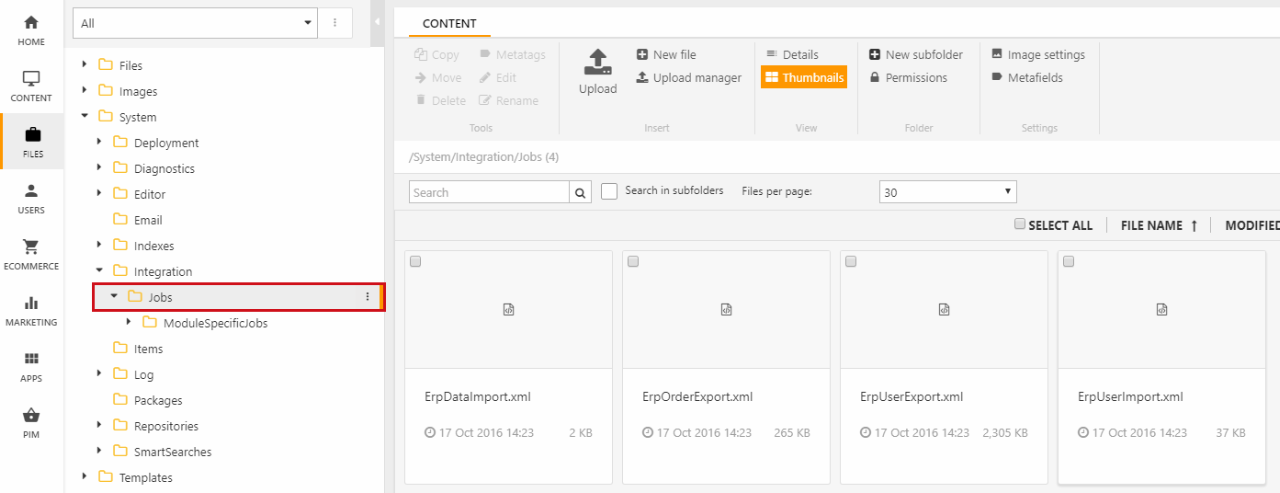Open the Upload manager
Viewport: 1280px width, 493px height.
[x=689, y=78]
